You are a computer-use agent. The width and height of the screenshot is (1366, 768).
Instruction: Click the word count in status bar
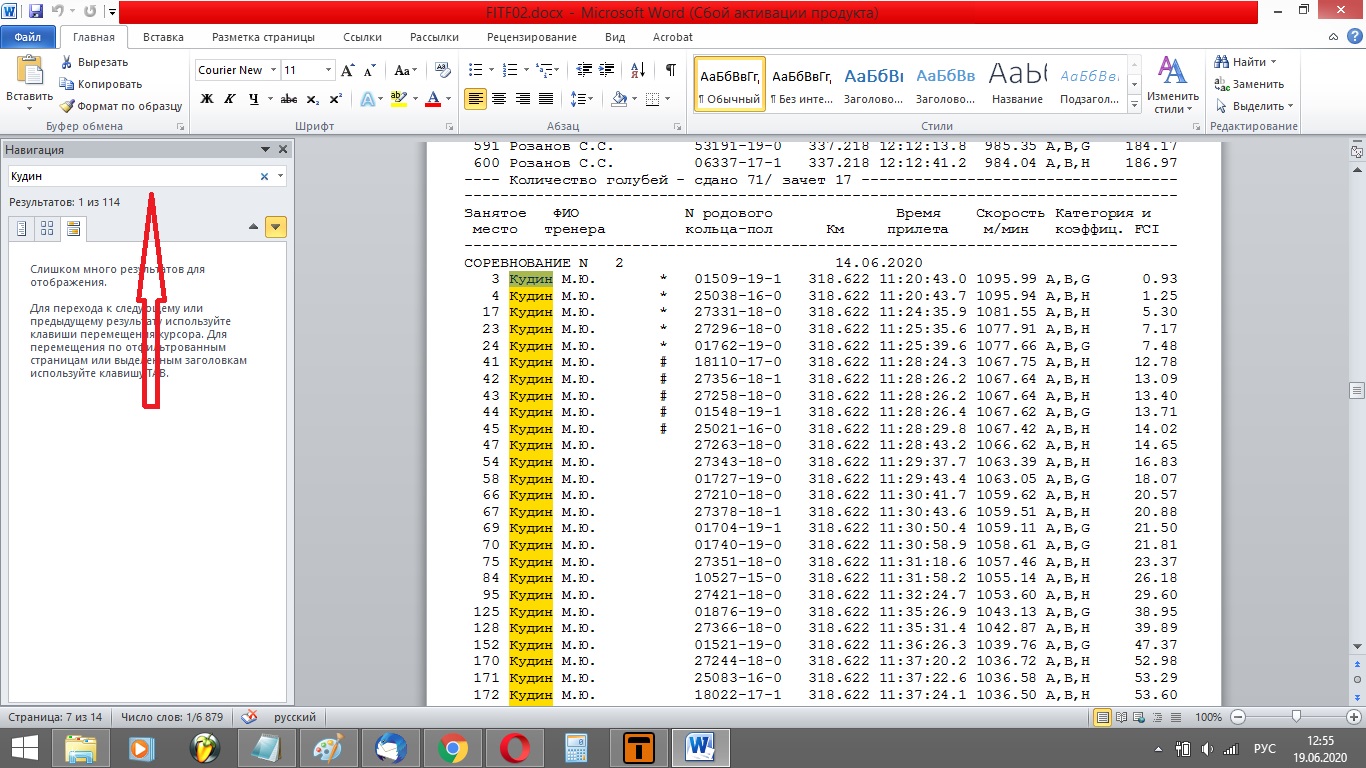(172, 717)
